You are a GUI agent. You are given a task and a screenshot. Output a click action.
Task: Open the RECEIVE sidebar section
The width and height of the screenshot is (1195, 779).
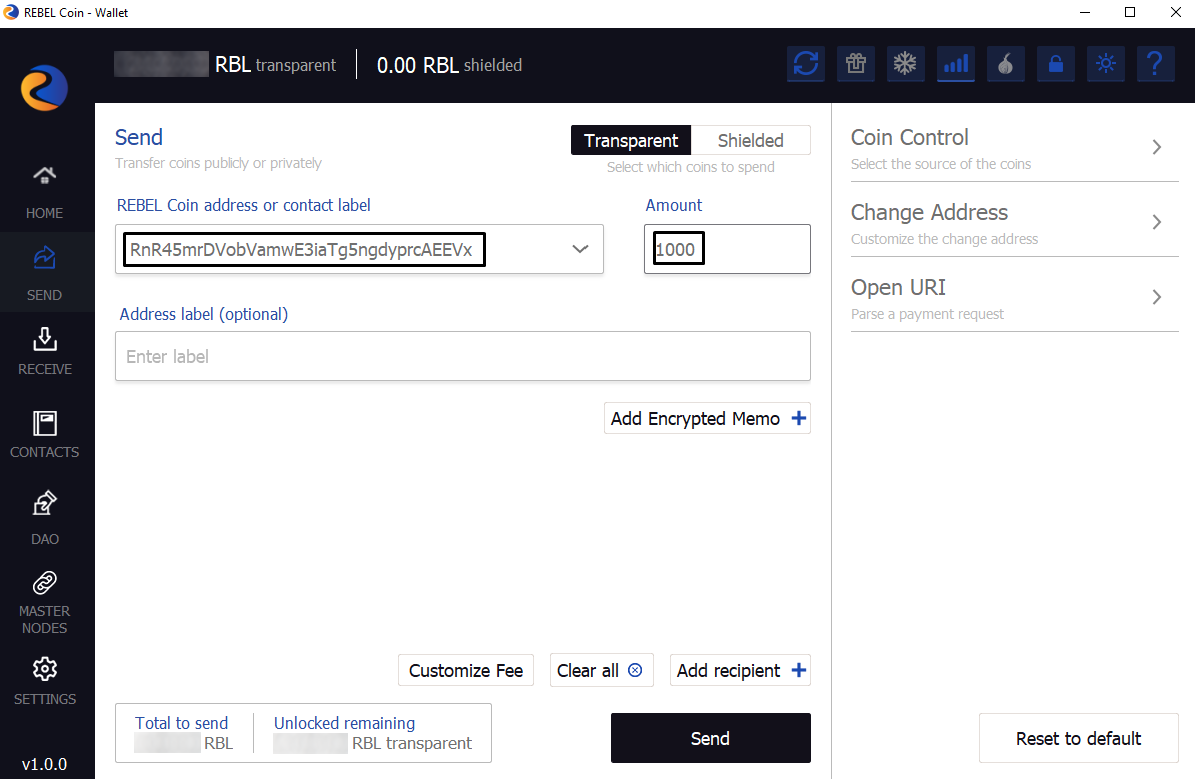tap(44, 351)
